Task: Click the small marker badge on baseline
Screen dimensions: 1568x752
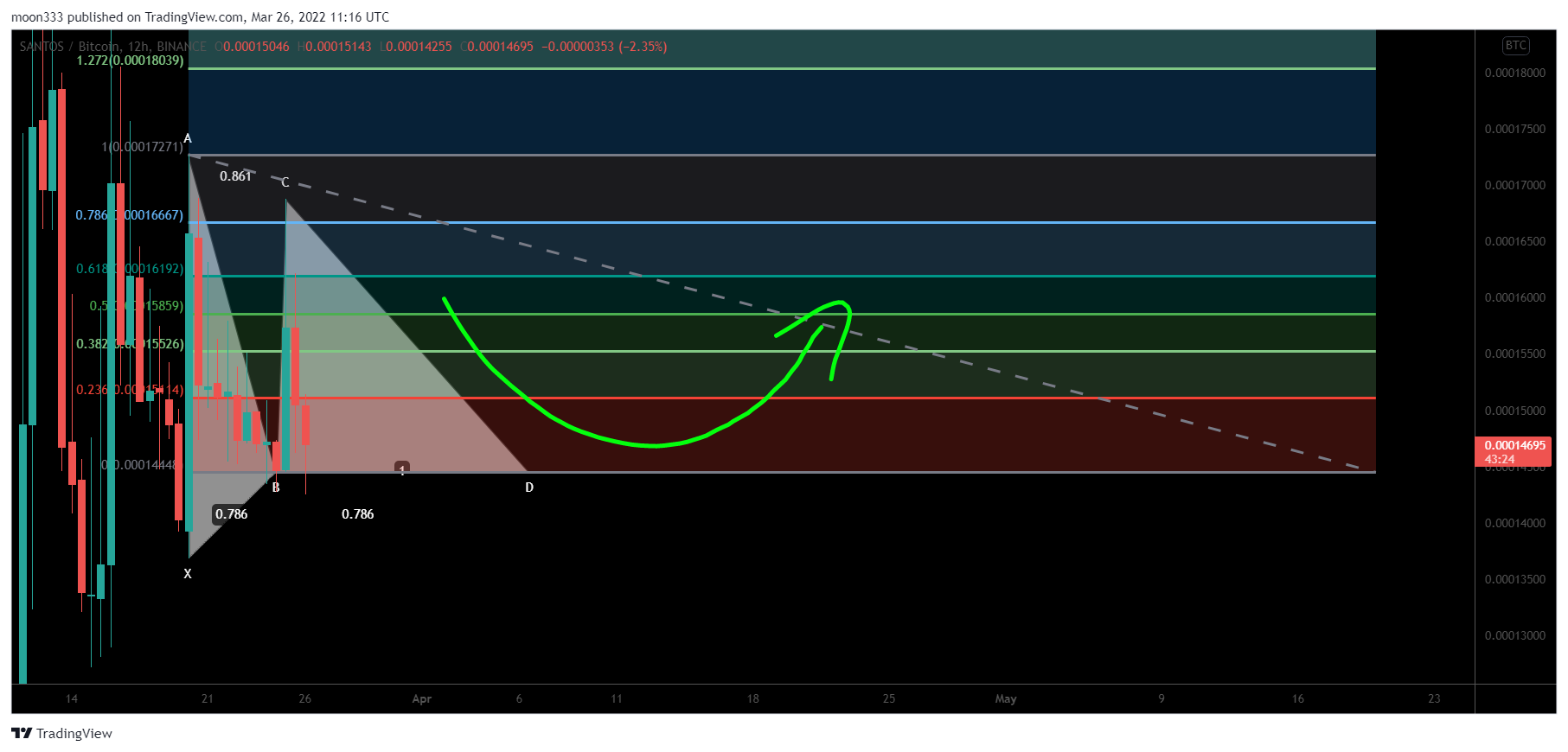Action: pyautogui.click(x=402, y=468)
